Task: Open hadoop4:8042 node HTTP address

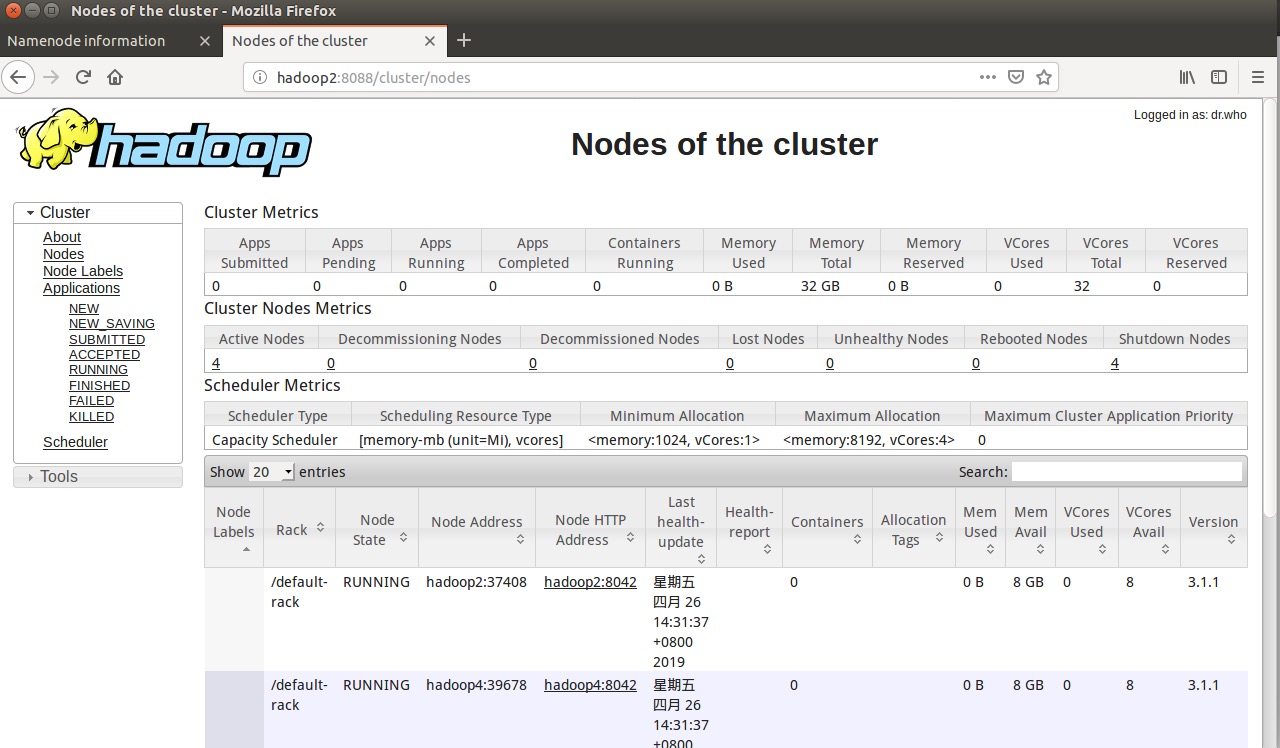Action: click(590, 685)
